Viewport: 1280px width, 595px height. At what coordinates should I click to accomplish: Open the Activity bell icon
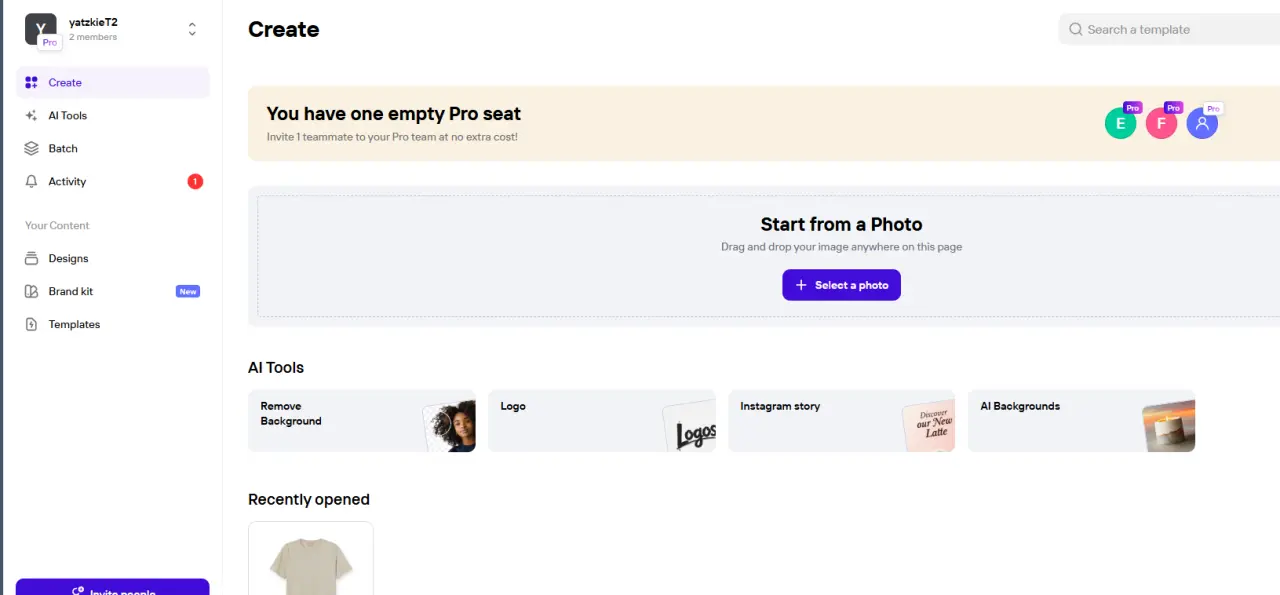click(x=31, y=182)
